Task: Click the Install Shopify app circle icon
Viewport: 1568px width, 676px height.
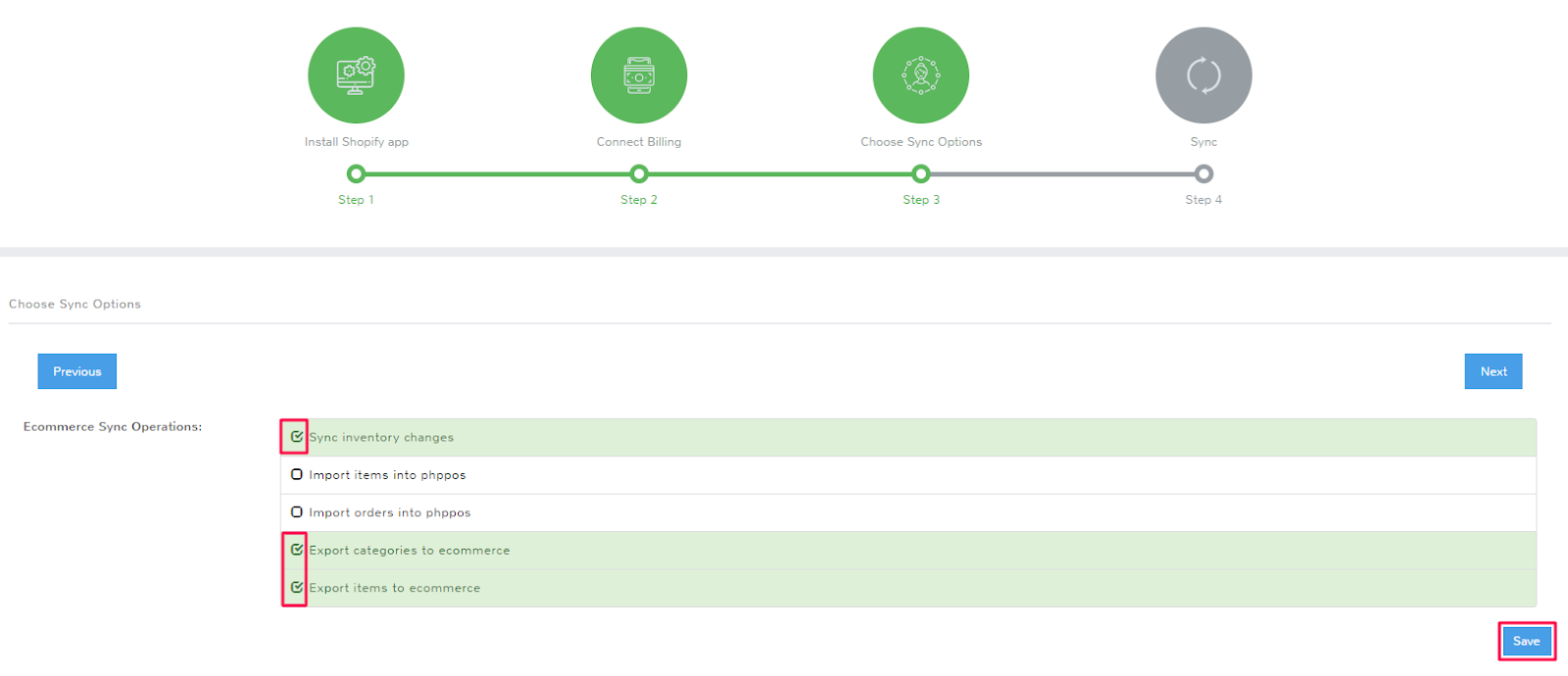Action: 356,75
